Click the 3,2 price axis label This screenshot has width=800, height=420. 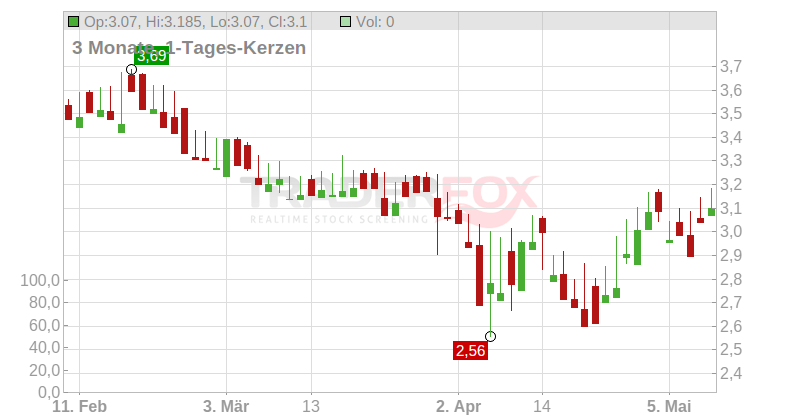[x=731, y=184]
